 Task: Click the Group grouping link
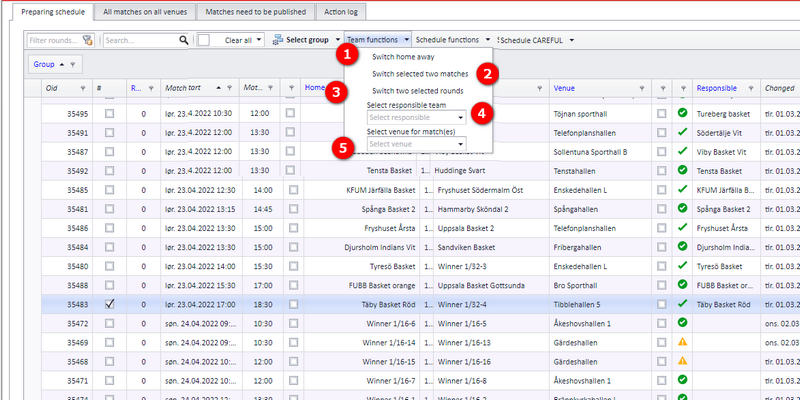pos(44,64)
